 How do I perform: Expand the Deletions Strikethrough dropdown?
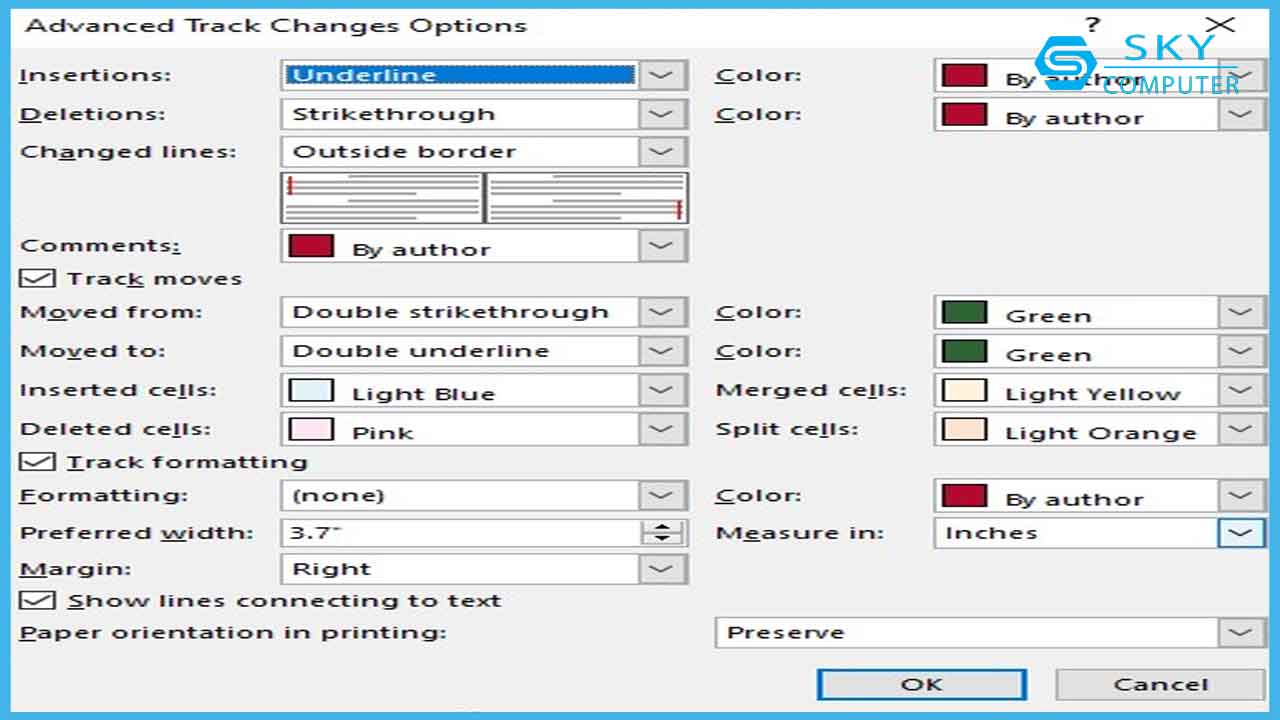pyautogui.click(x=661, y=114)
